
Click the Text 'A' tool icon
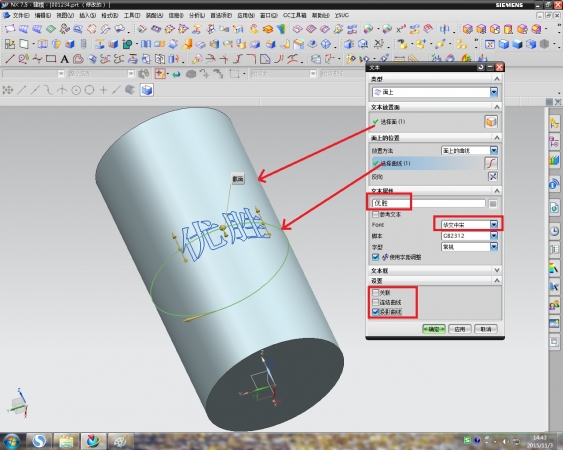click(x=64, y=59)
